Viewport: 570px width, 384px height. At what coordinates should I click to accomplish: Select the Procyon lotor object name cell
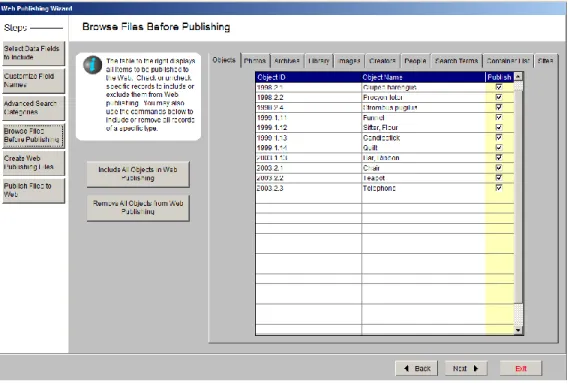click(424, 97)
